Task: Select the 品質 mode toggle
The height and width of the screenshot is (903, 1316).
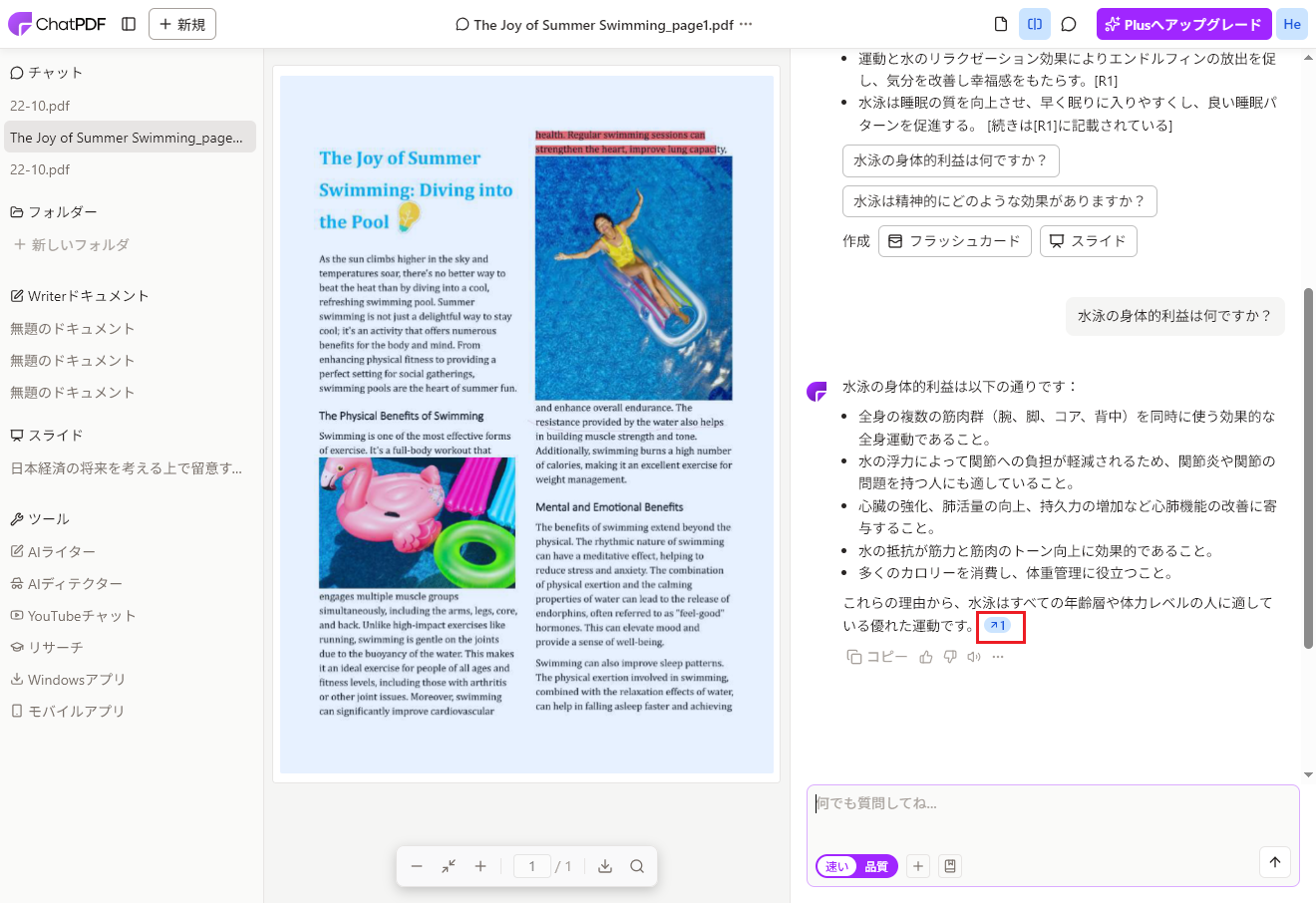Action: coord(876,866)
